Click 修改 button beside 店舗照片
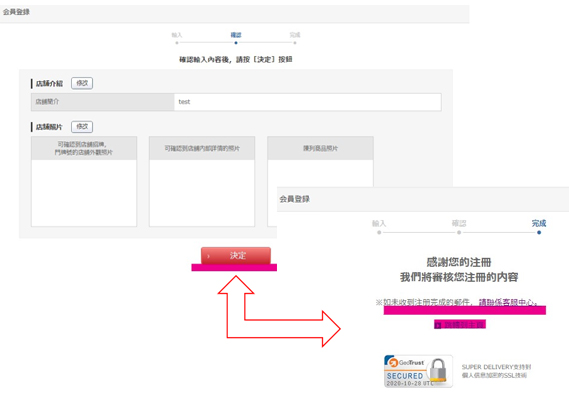 pos(82,127)
